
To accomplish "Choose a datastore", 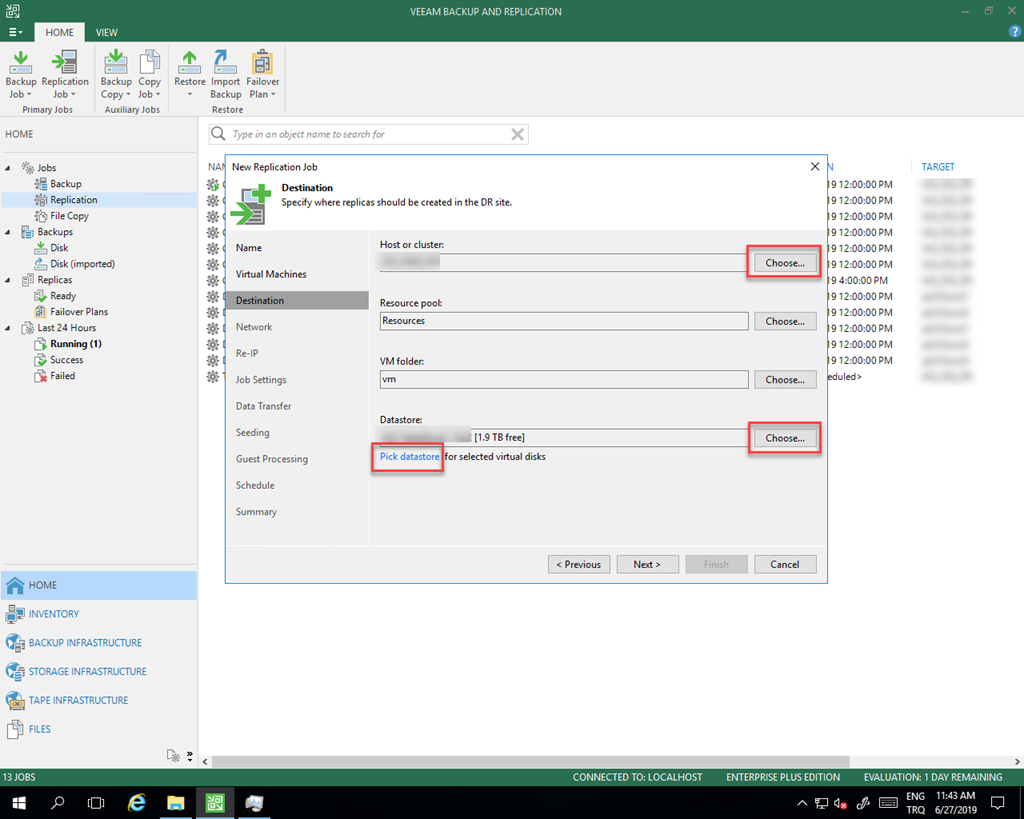I will 785,438.
